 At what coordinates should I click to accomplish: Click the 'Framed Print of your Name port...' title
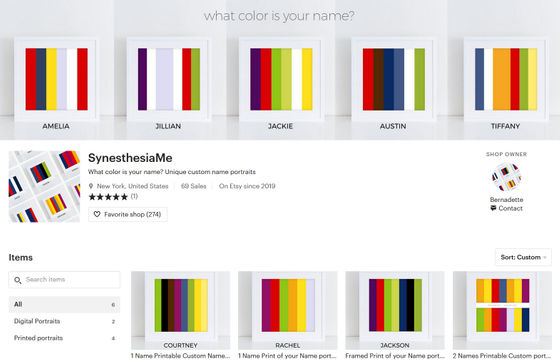[395, 356]
